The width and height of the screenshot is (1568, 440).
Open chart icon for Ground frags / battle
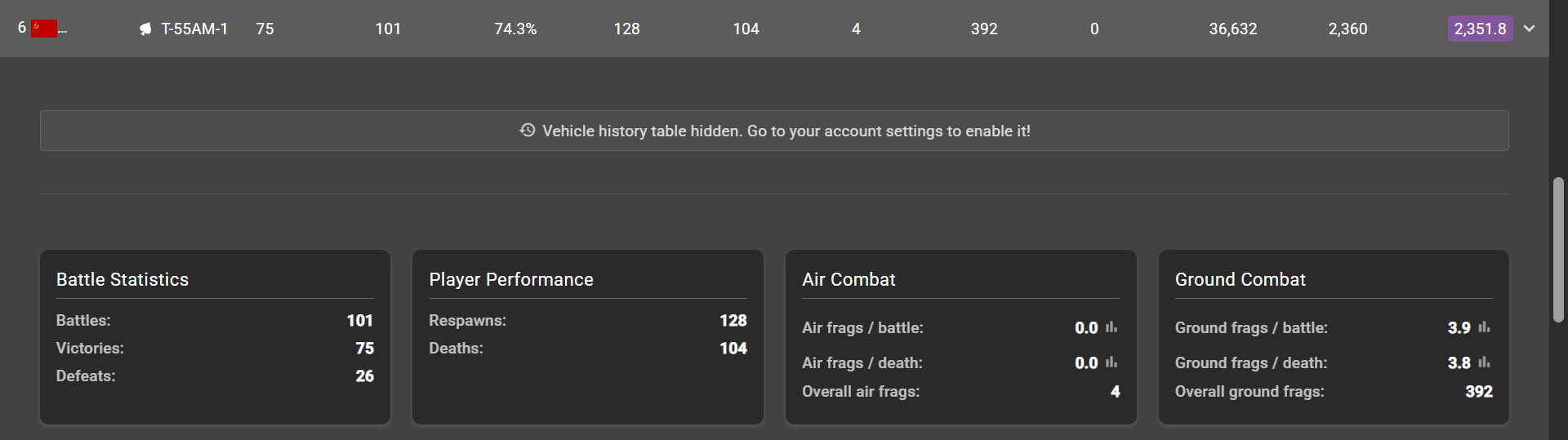tap(1484, 327)
